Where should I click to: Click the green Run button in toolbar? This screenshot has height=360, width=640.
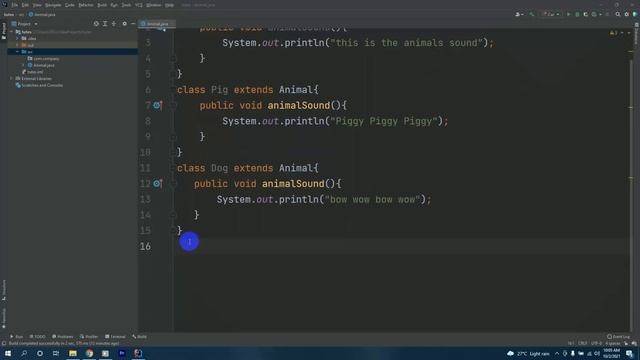(568, 14)
